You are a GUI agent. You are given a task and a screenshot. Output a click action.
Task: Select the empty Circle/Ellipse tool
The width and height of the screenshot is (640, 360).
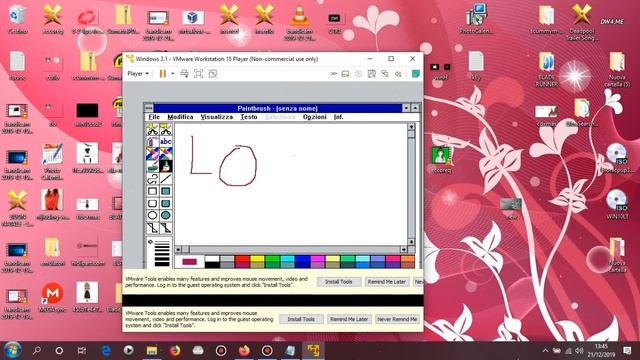(153, 215)
